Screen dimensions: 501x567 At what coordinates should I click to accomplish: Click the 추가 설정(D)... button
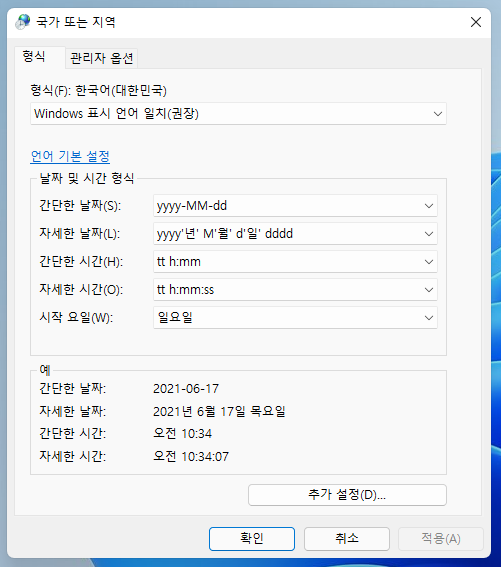tap(347, 495)
